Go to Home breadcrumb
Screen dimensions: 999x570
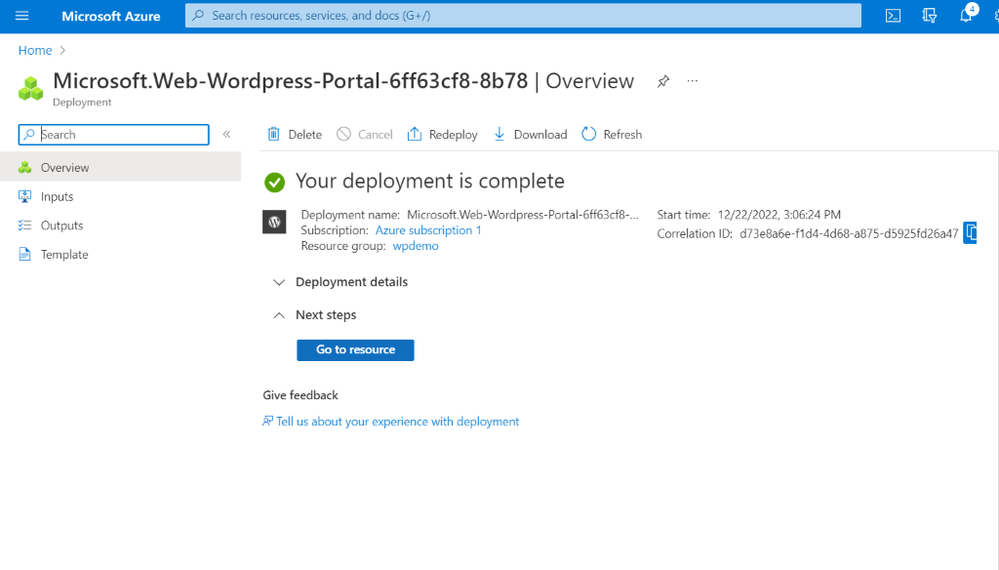[x=35, y=50]
